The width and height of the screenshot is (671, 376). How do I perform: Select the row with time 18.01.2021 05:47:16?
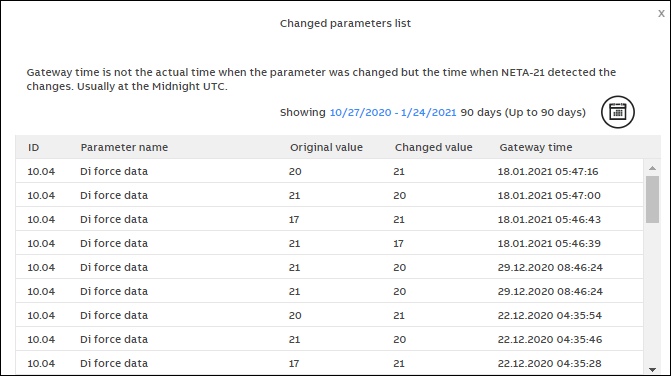click(330, 171)
